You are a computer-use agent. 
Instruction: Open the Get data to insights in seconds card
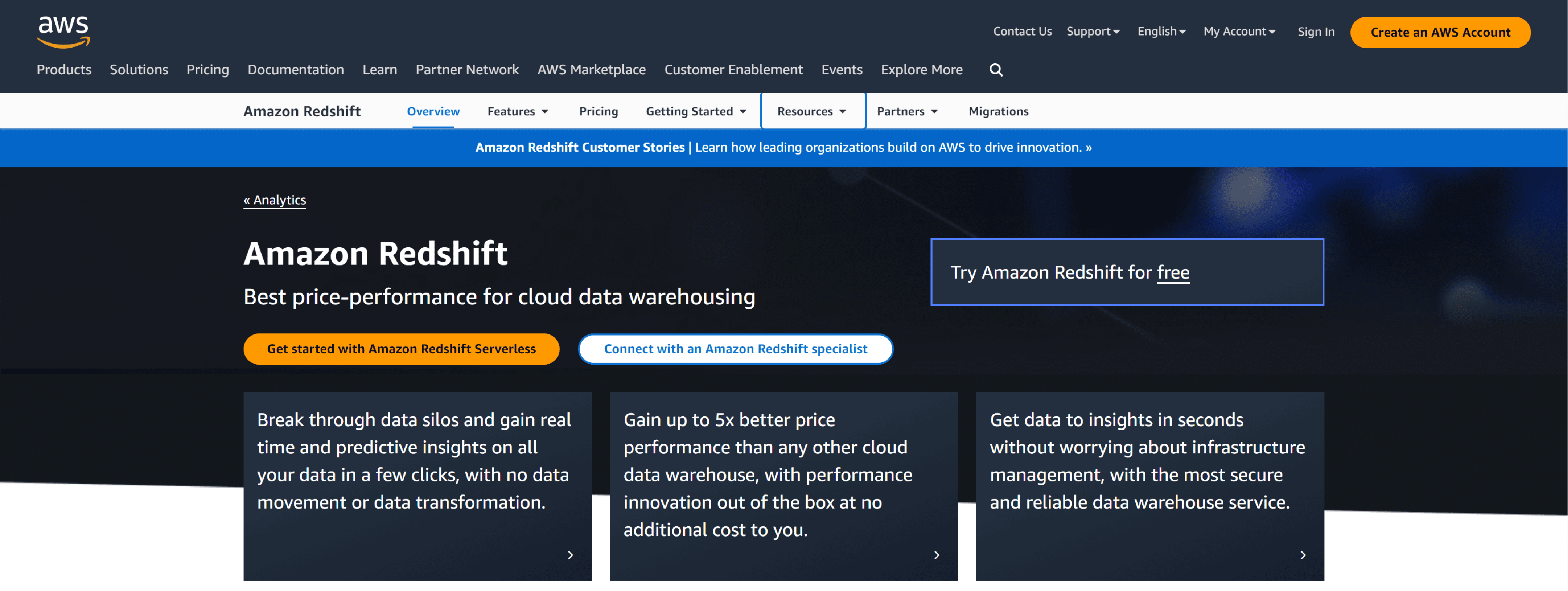(1150, 486)
